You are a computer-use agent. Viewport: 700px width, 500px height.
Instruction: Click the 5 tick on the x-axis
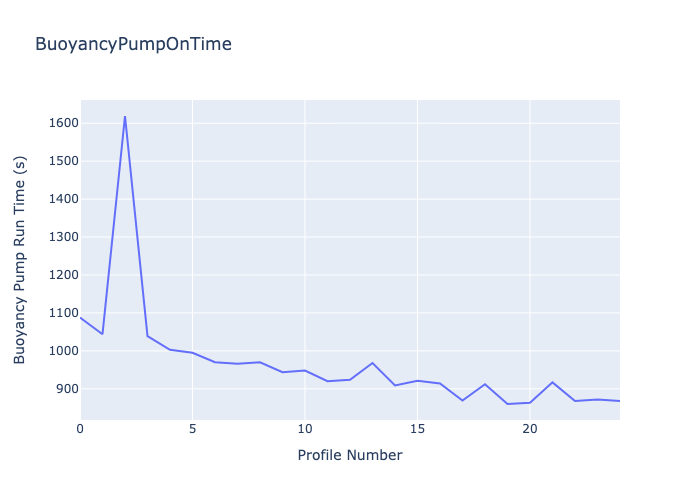[x=192, y=428]
